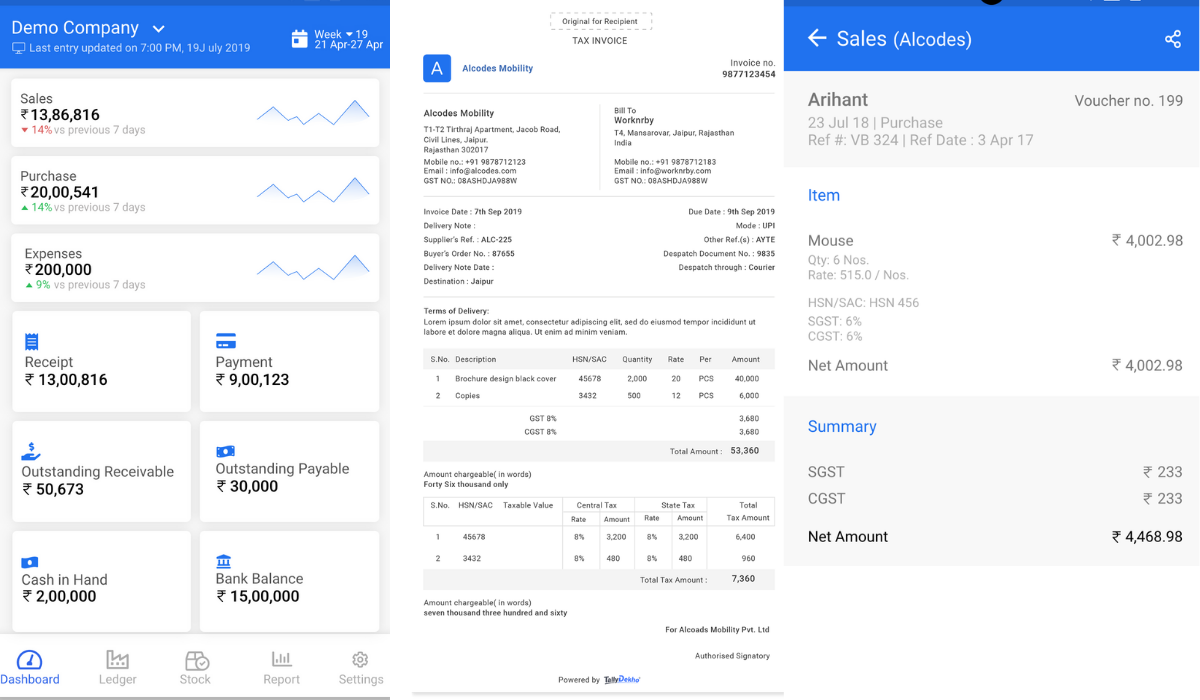Click the Outstanding Receivable hand icon
Screen dimensions: 1200x700
[31, 451]
